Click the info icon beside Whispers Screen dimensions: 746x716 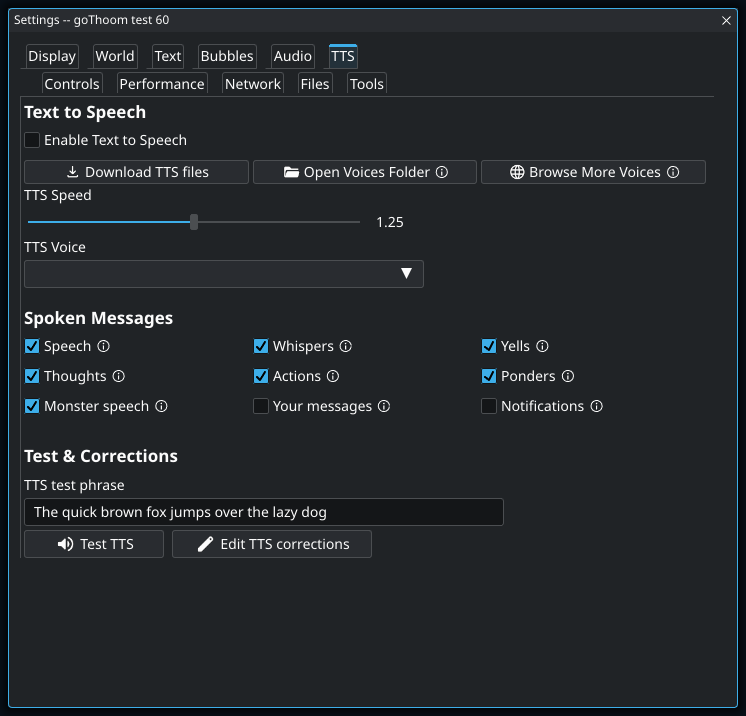coord(345,346)
